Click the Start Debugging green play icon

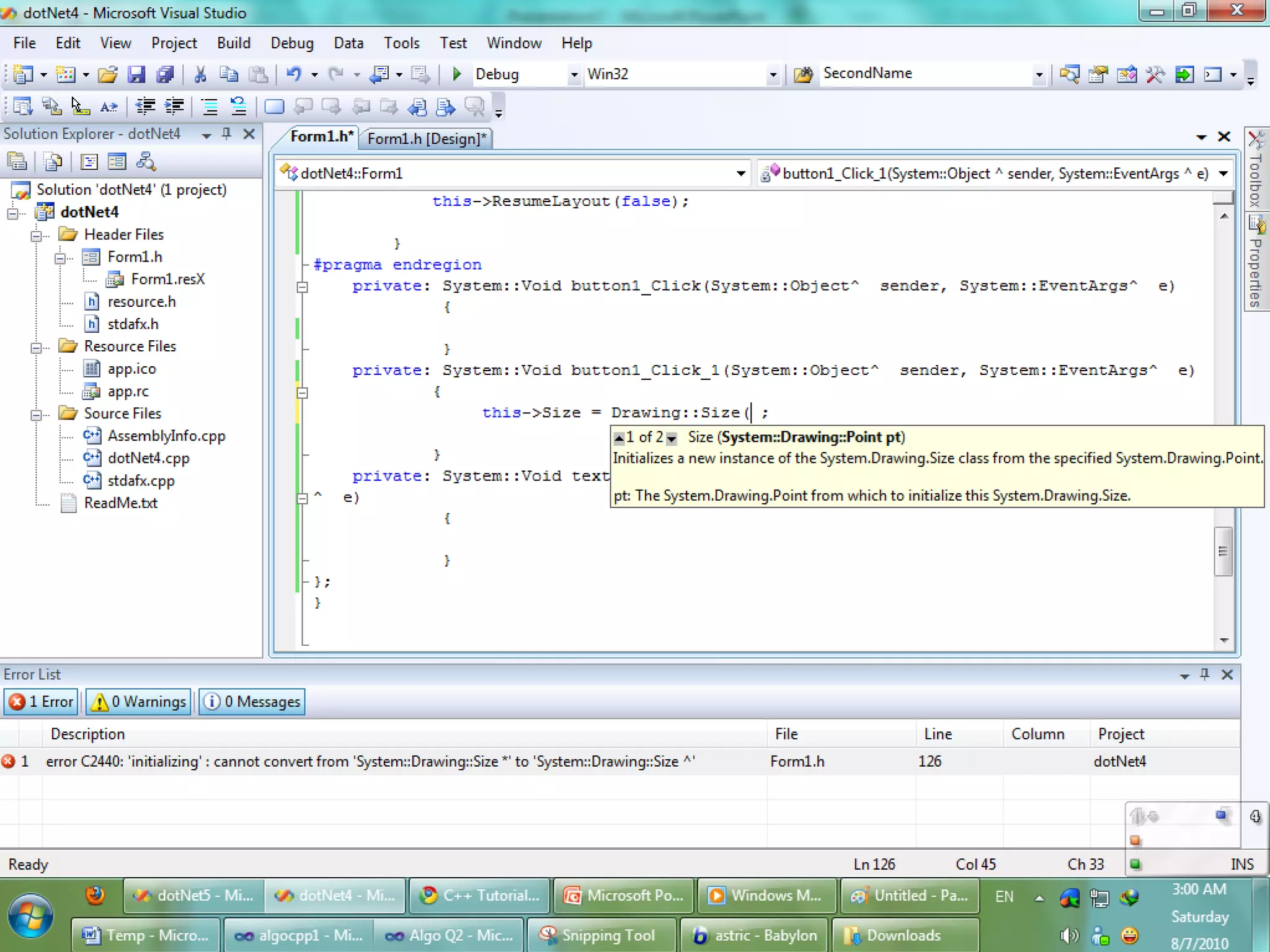(457, 74)
